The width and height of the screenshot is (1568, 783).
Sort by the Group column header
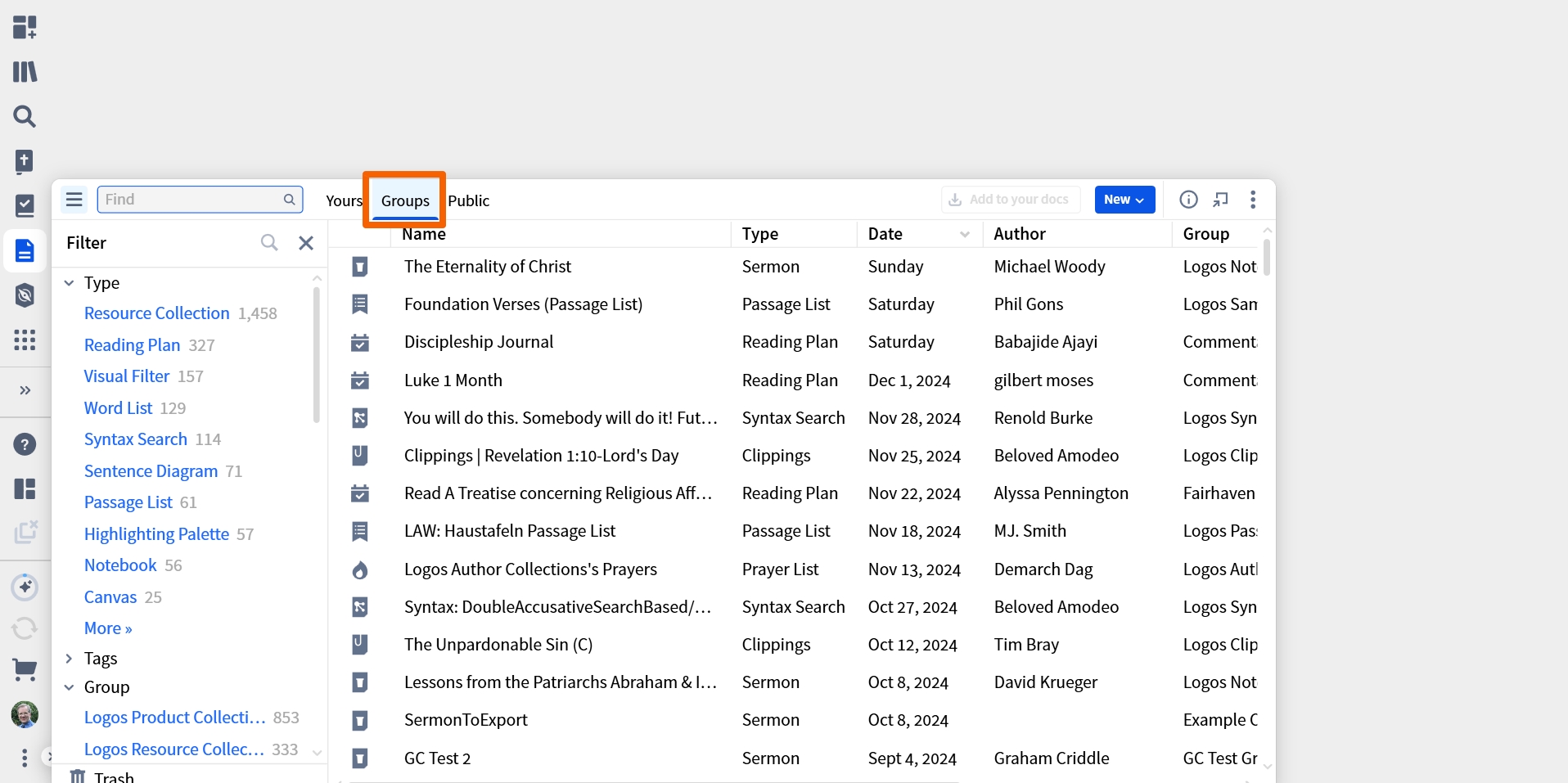click(1206, 234)
